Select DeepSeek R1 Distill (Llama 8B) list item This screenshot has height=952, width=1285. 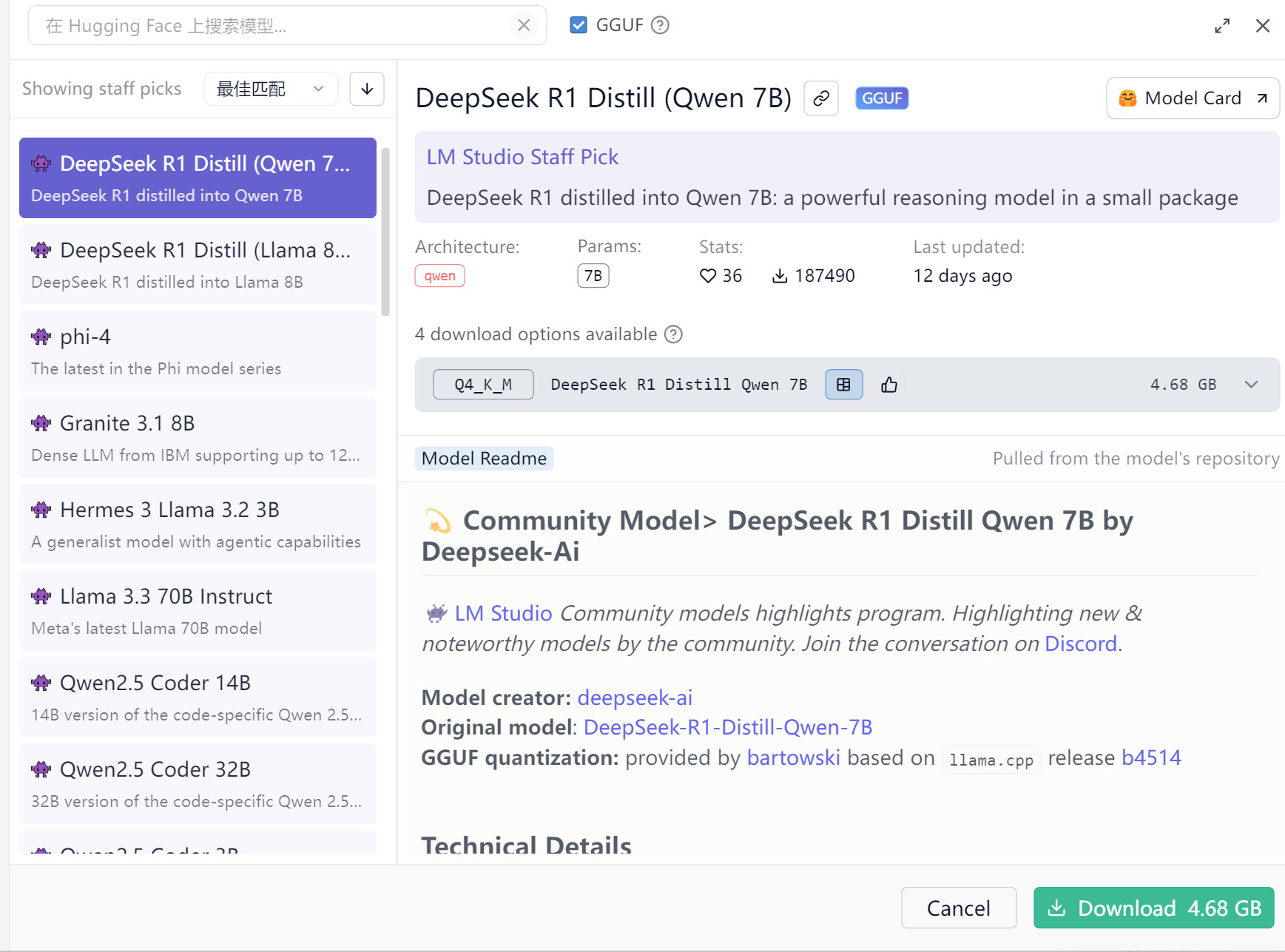click(x=198, y=265)
